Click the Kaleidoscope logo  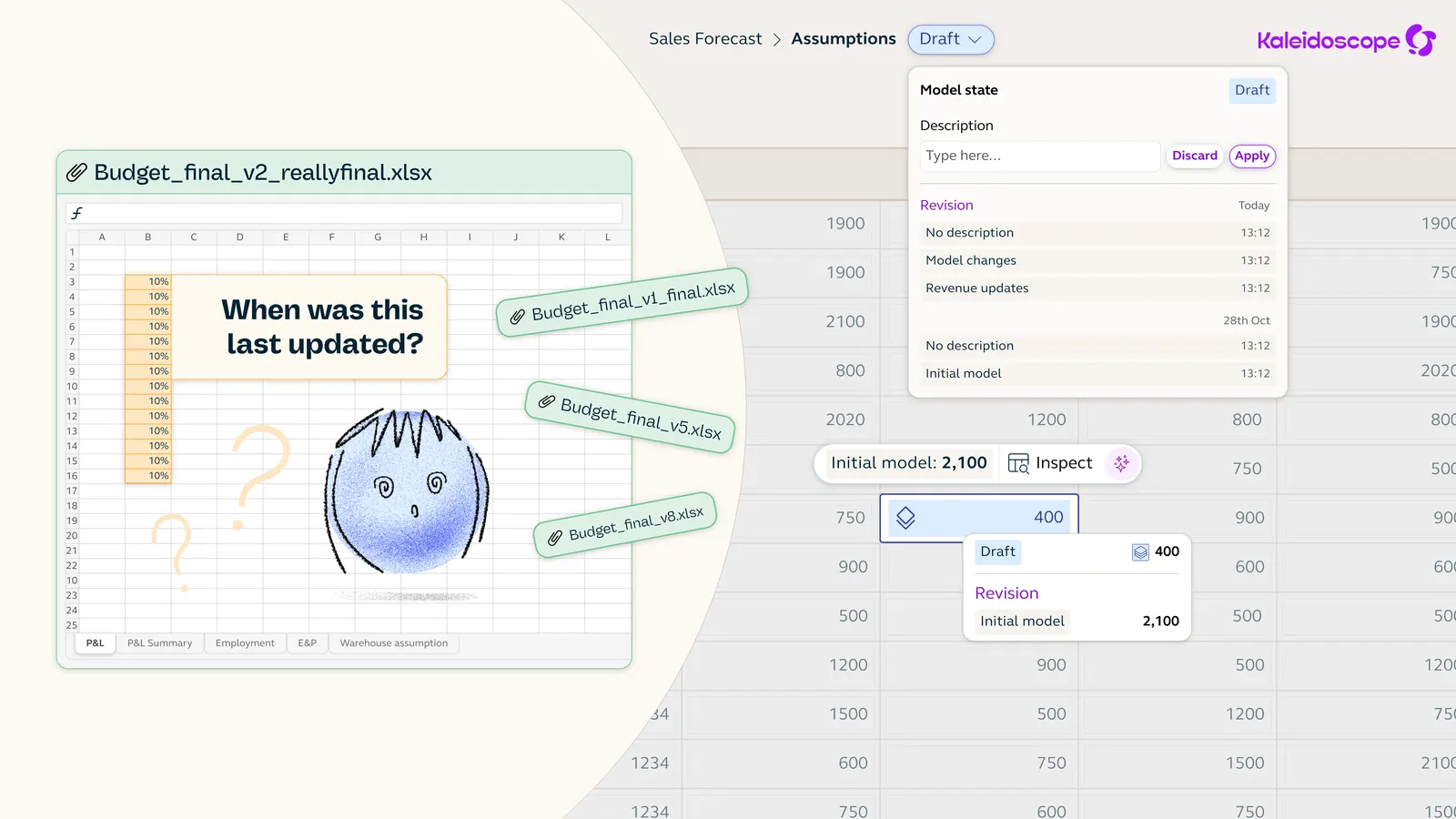point(1346,40)
